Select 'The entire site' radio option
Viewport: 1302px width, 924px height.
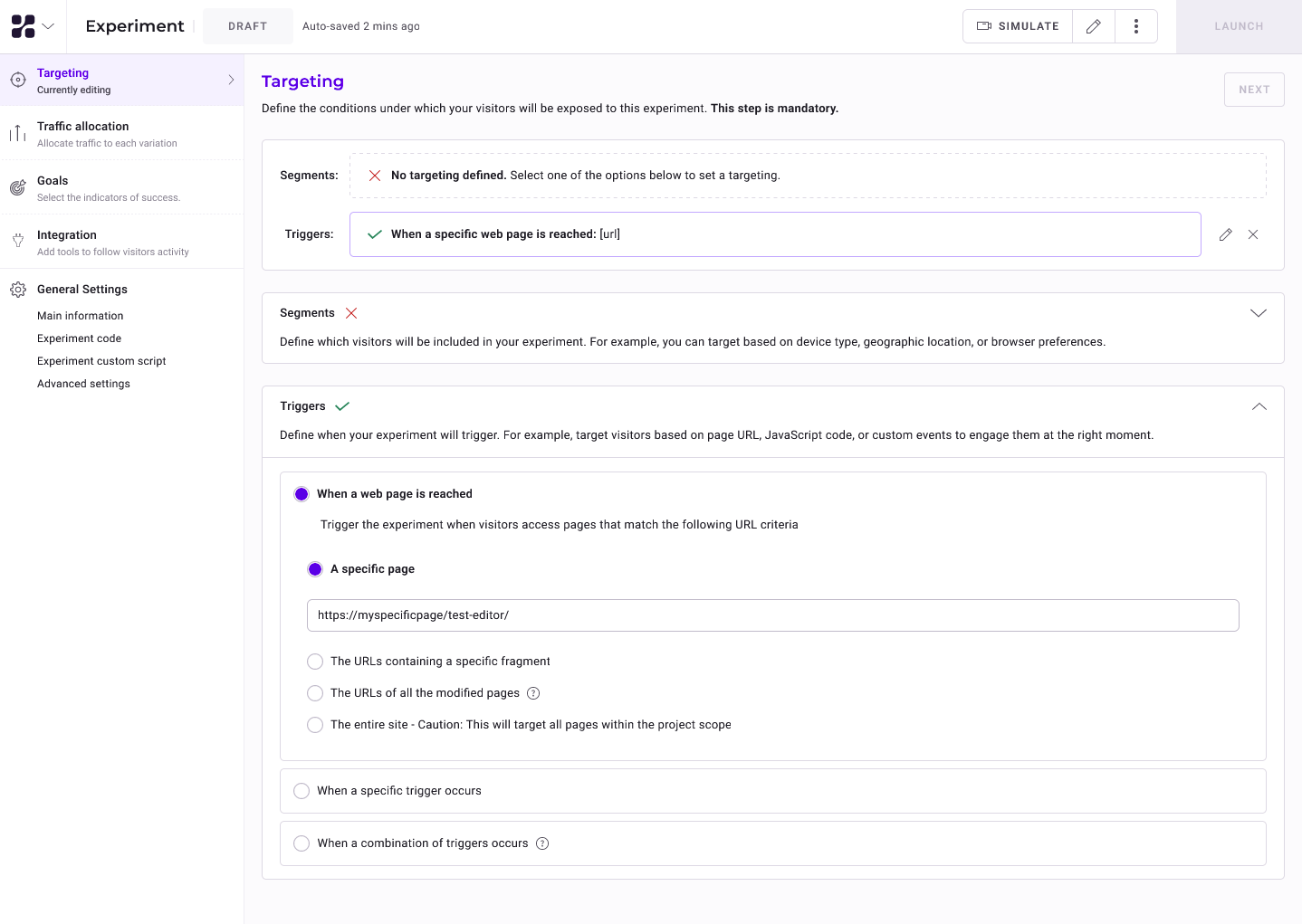(x=315, y=725)
